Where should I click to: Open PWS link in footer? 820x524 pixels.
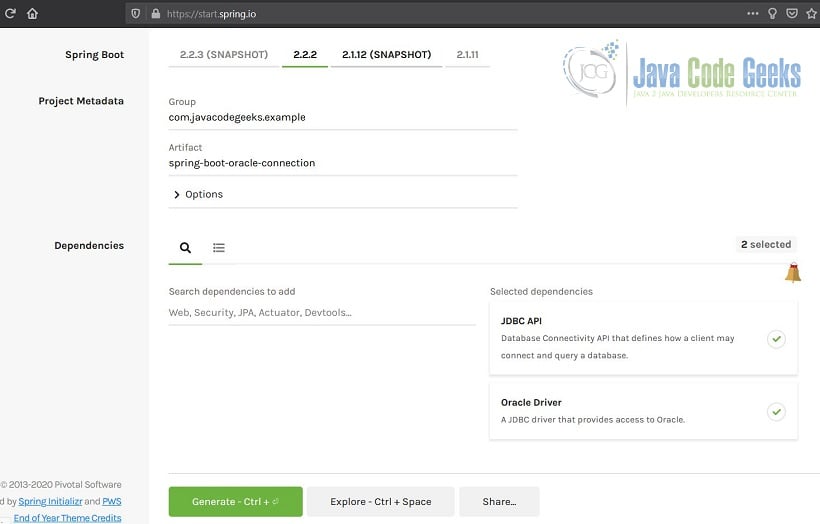pyautogui.click(x=112, y=501)
